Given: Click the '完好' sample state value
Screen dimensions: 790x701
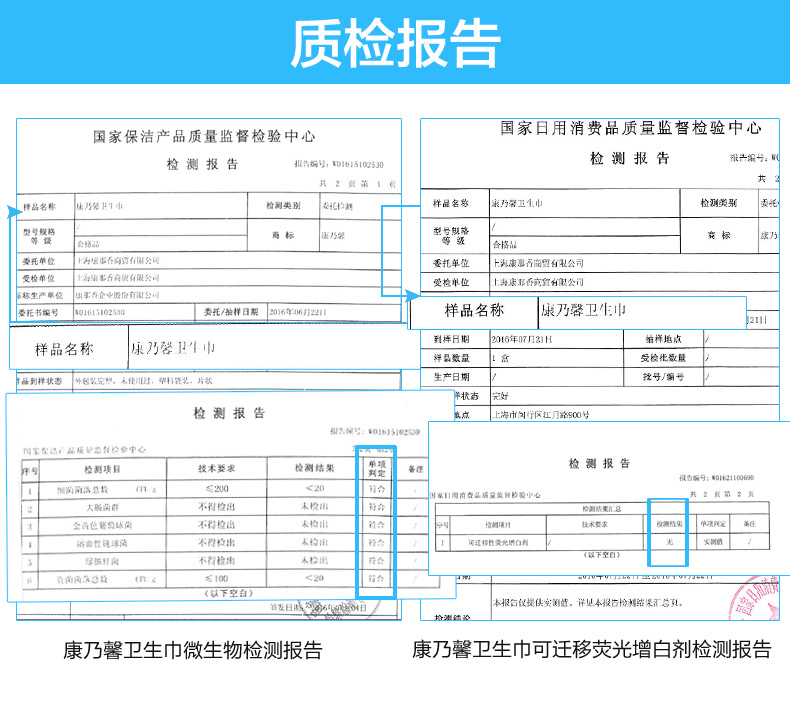Looking at the screenshot, I should (500, 396).
